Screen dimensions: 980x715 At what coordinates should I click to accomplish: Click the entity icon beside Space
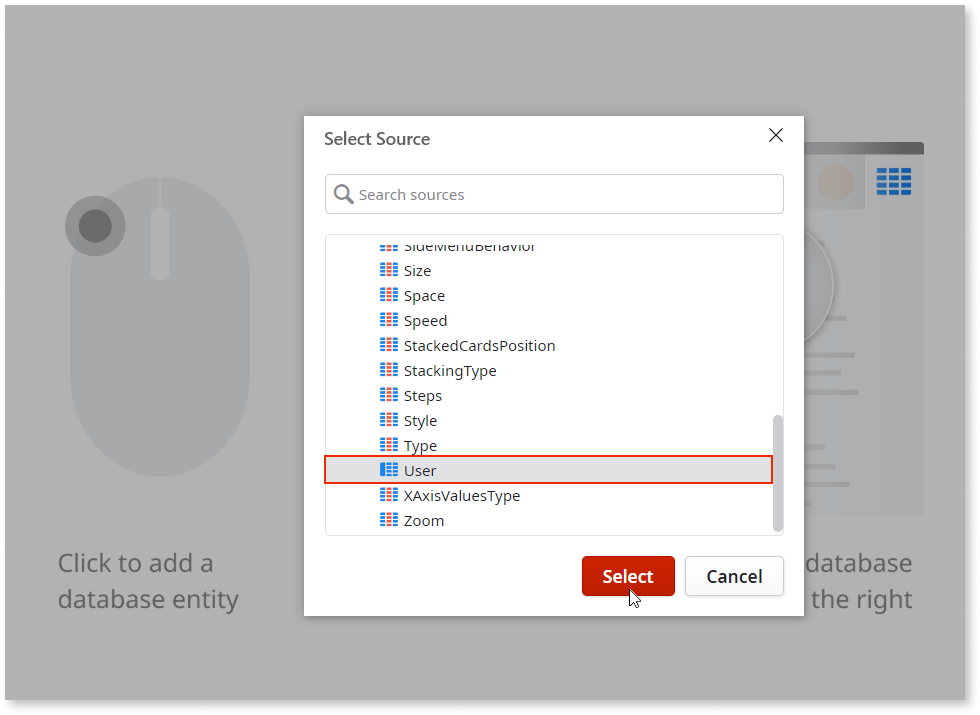pyautogui.click(x=389, y=295)
